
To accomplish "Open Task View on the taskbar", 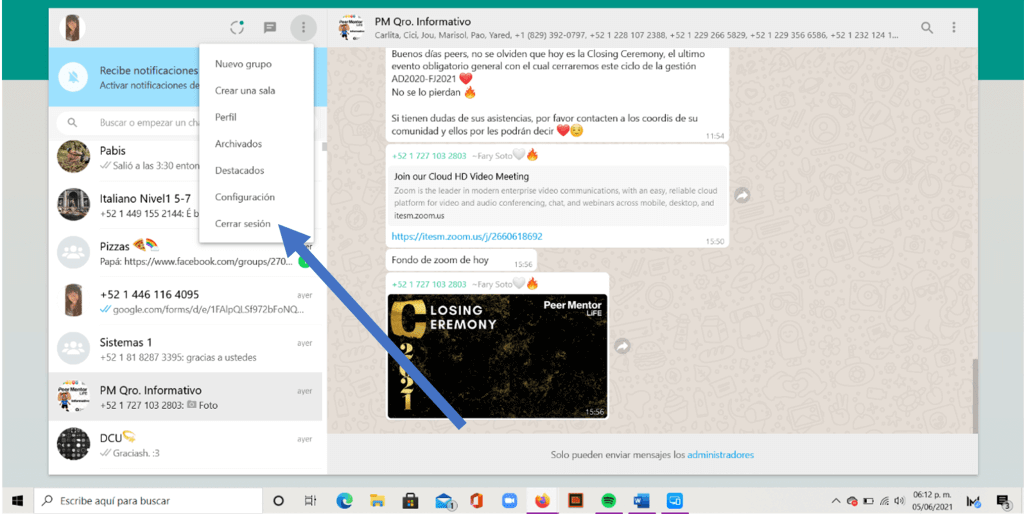I will pyautogui.click(x=311, y=501).
